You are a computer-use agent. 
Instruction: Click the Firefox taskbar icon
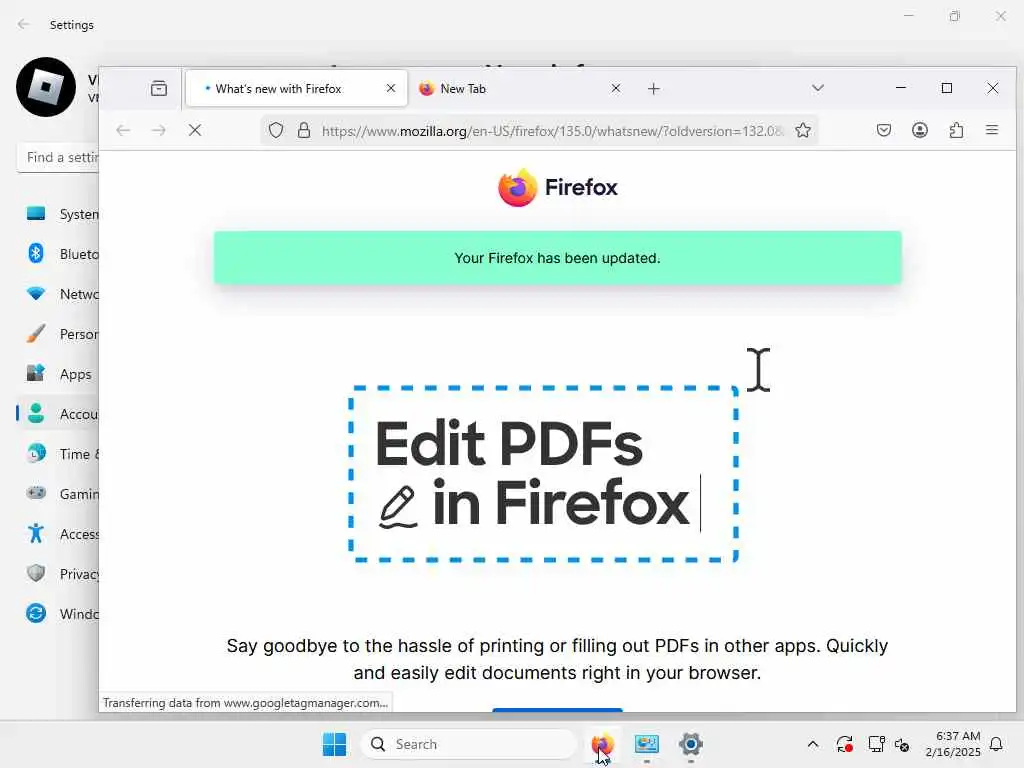coord(602,744)
